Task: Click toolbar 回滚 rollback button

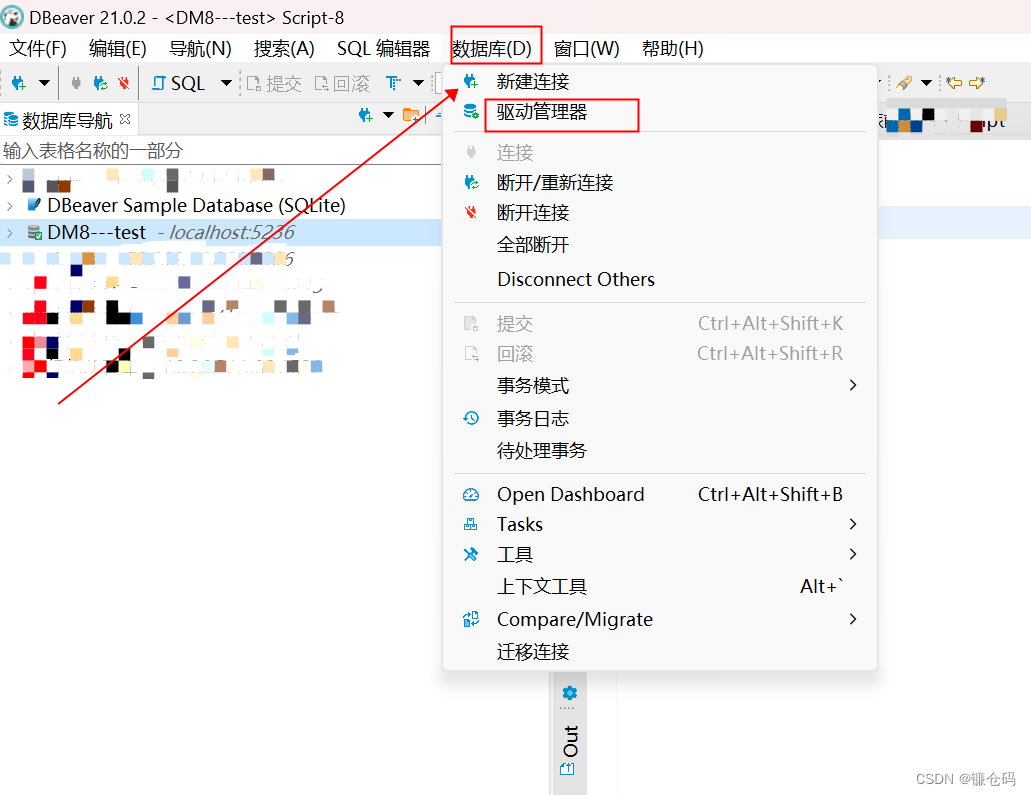Action: click(x=342, y=84)
